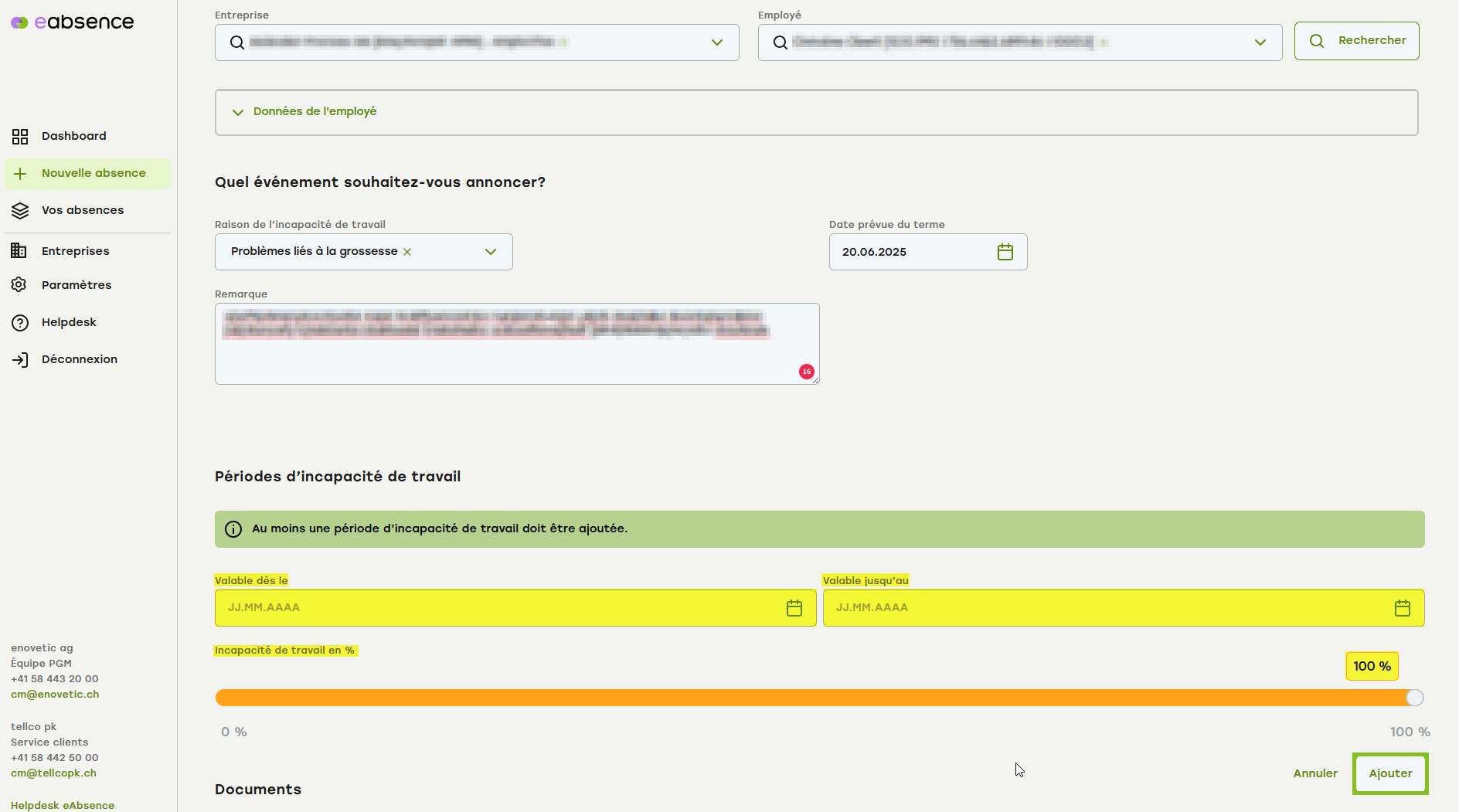Open calendar picker for Valable dès le
This screenshot has width=1459, height=812.
pos(794,608)
